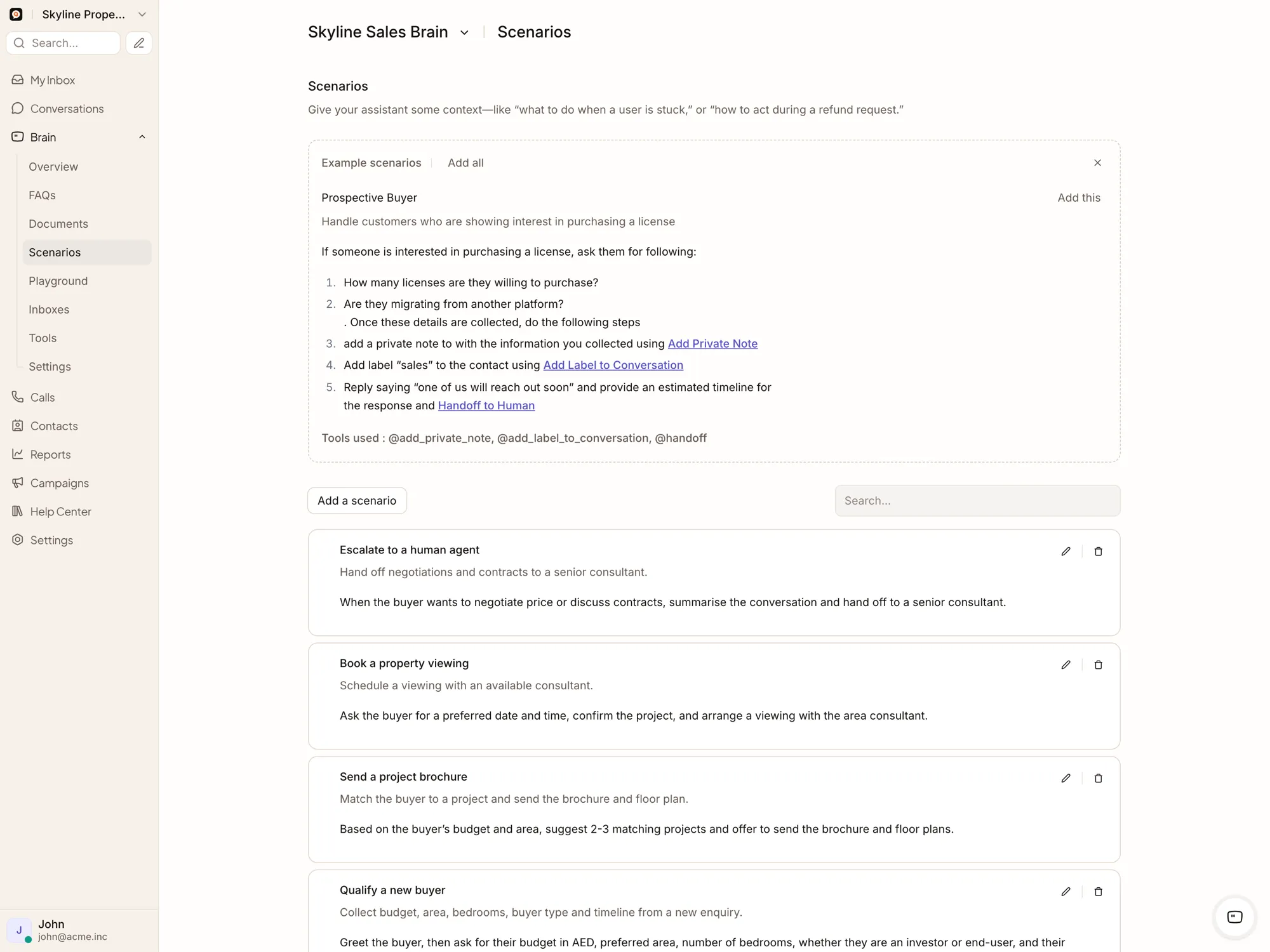
Task: Click the Contacts icon
Action: tap(18, 425)
